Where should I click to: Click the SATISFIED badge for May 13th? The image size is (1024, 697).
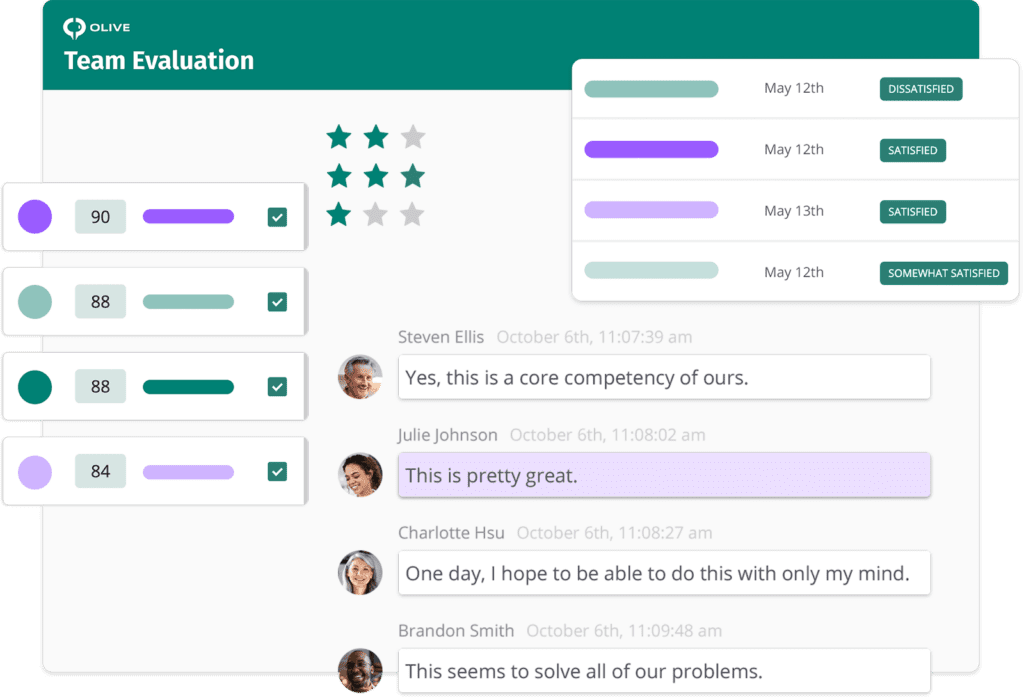coord(912,212)
